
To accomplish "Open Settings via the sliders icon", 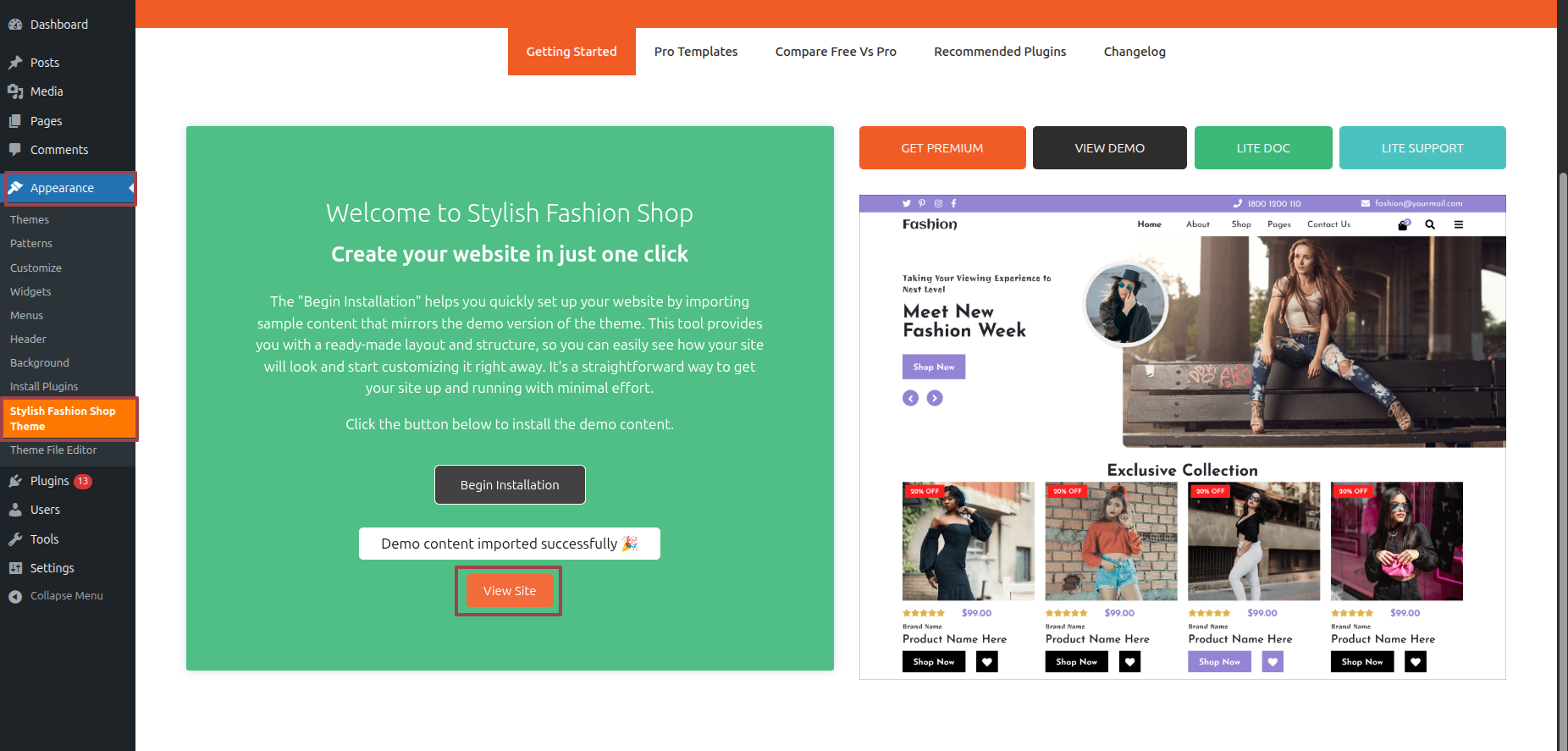I will point(15,568).
